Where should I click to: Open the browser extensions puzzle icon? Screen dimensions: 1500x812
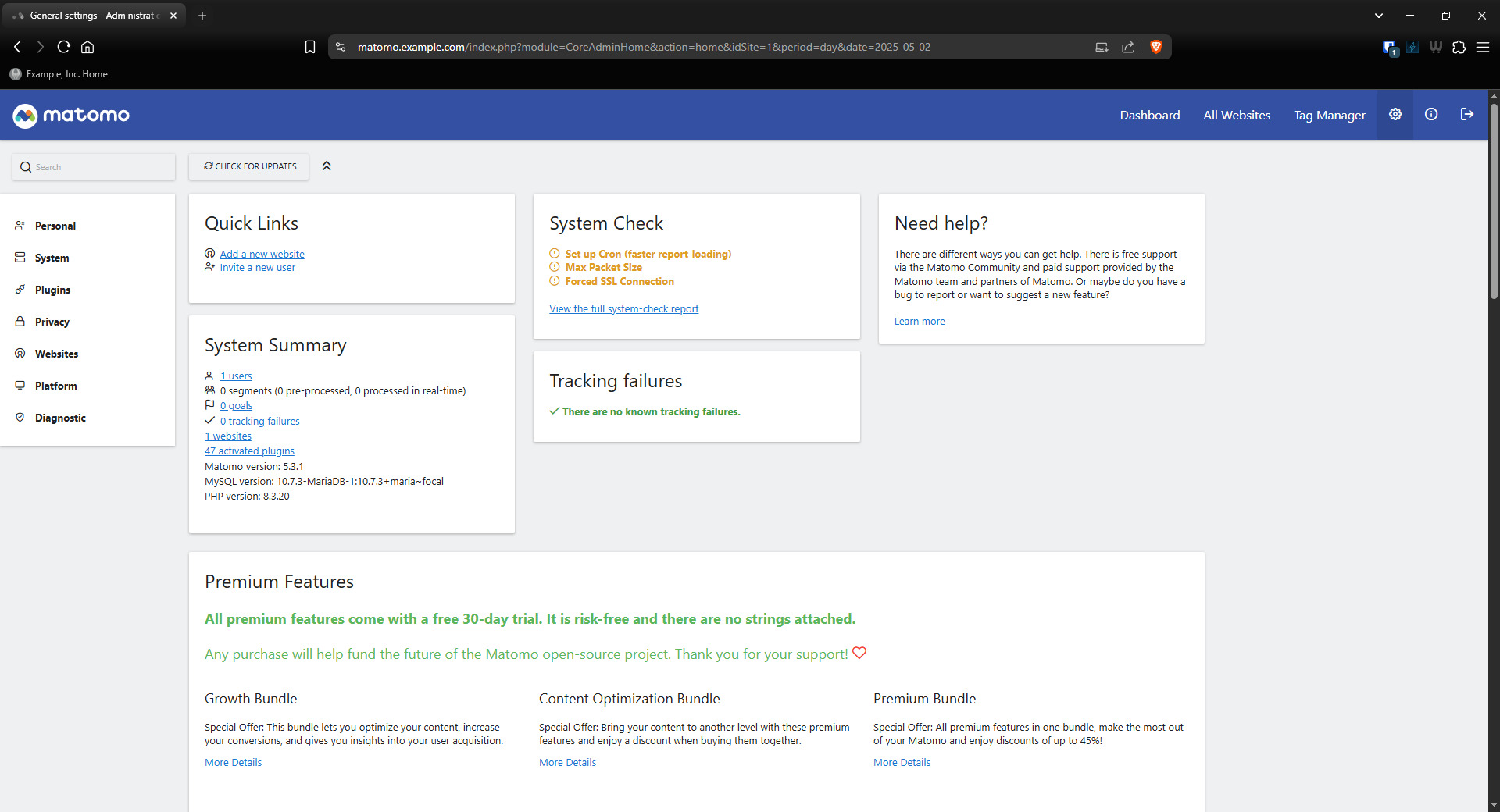1459,47
